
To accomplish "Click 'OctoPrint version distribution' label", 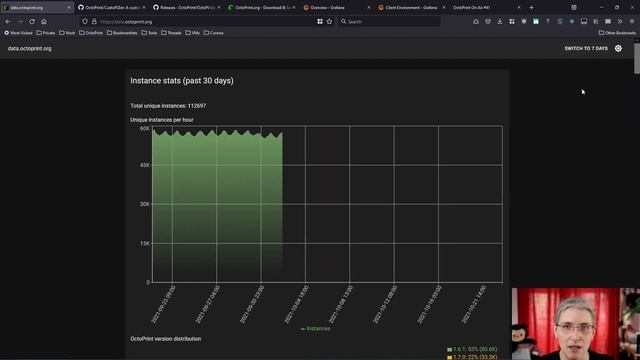I will [166, 339].
